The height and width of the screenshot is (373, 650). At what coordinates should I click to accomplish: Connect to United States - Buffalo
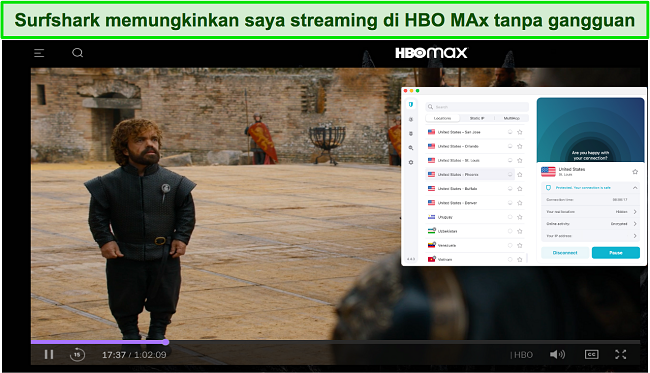pyautogui.click(x=470, y=189)
